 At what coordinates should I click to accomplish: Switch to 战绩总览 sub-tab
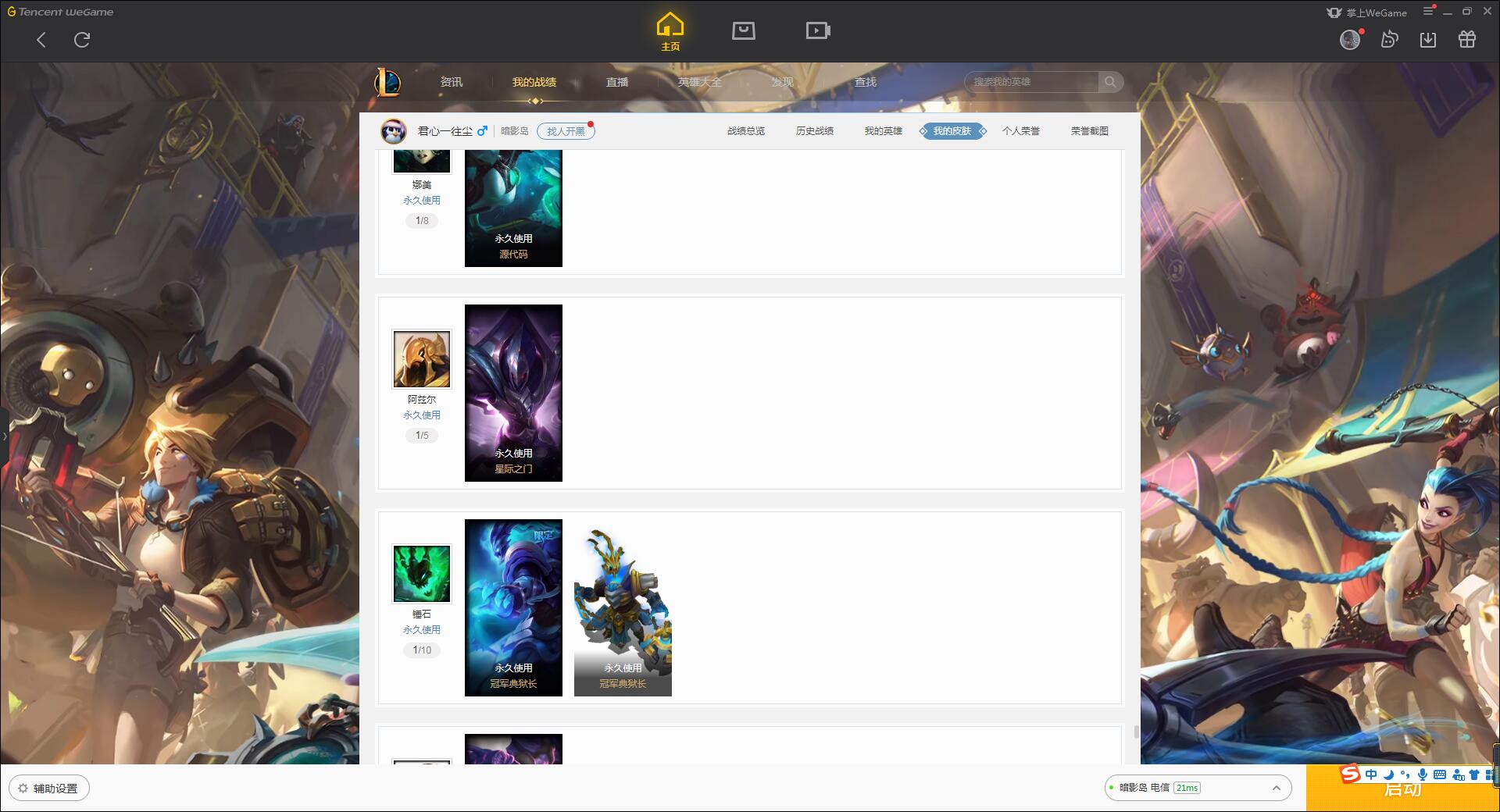pos(746,131)
